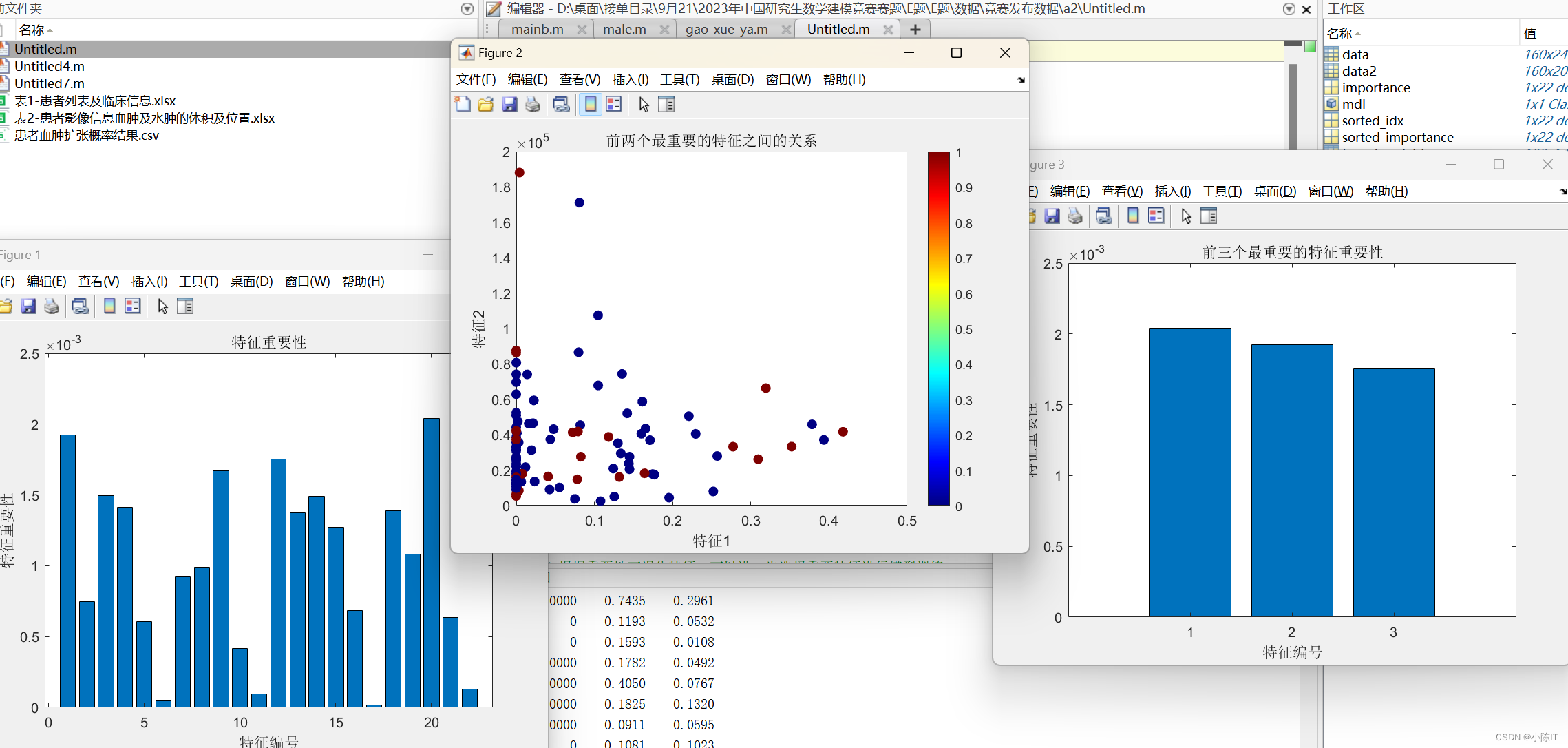The width and height of the screenshot is (1568, 748).
Task: Click dock arrow in Figure 2 menu bar
Action: [1021, 80]
